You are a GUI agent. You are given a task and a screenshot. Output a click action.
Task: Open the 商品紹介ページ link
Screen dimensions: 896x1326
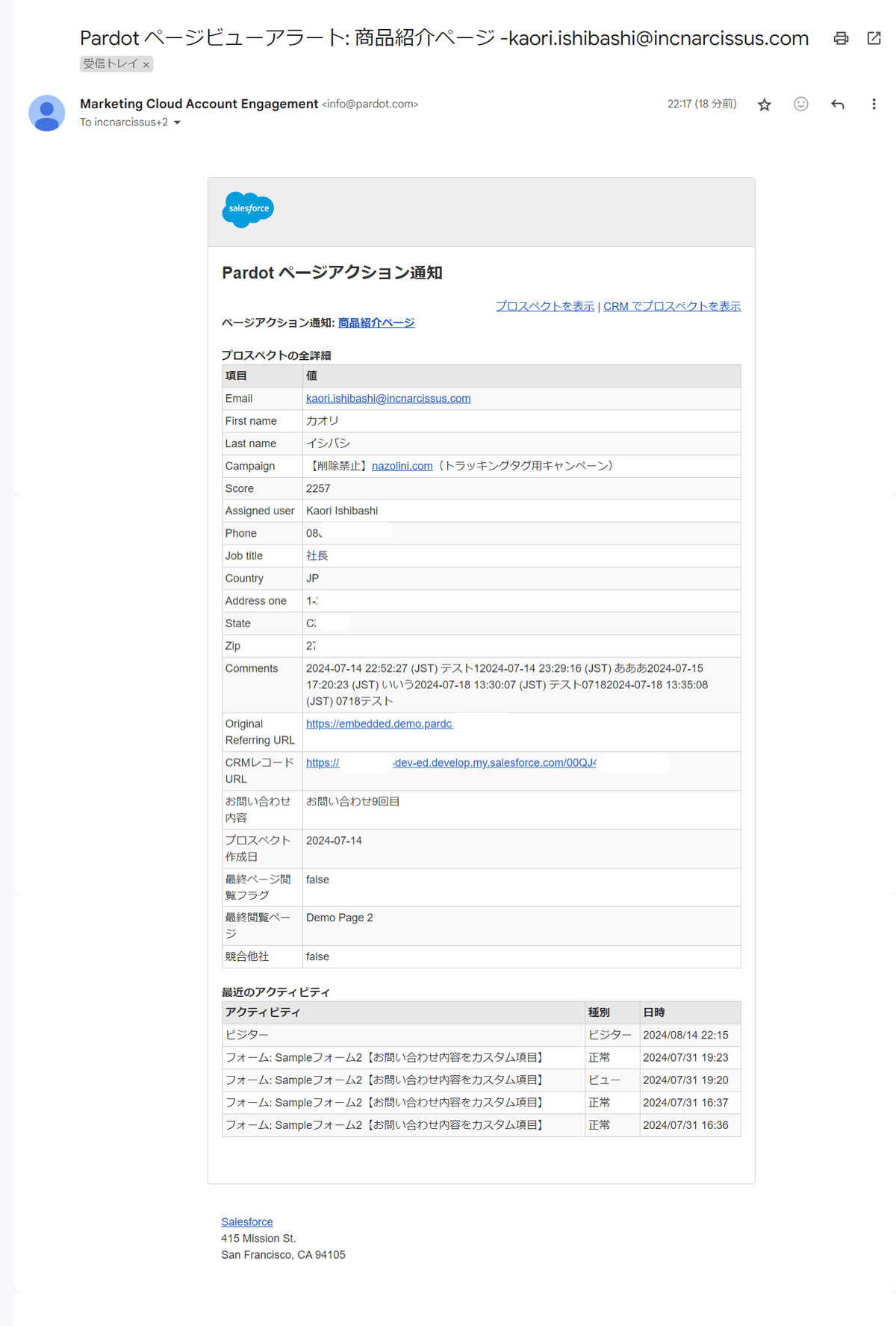click(x=376, y=323)
